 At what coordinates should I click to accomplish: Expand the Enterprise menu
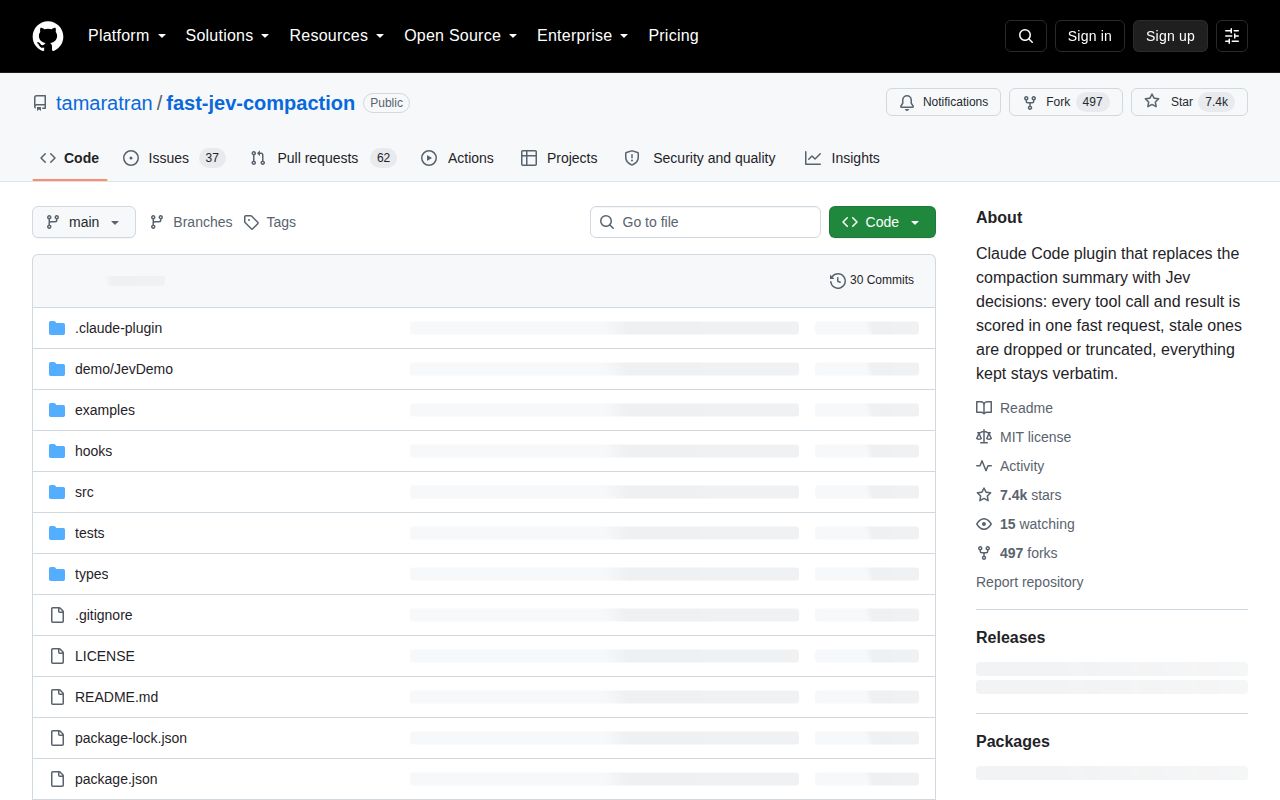pos(583,35)
